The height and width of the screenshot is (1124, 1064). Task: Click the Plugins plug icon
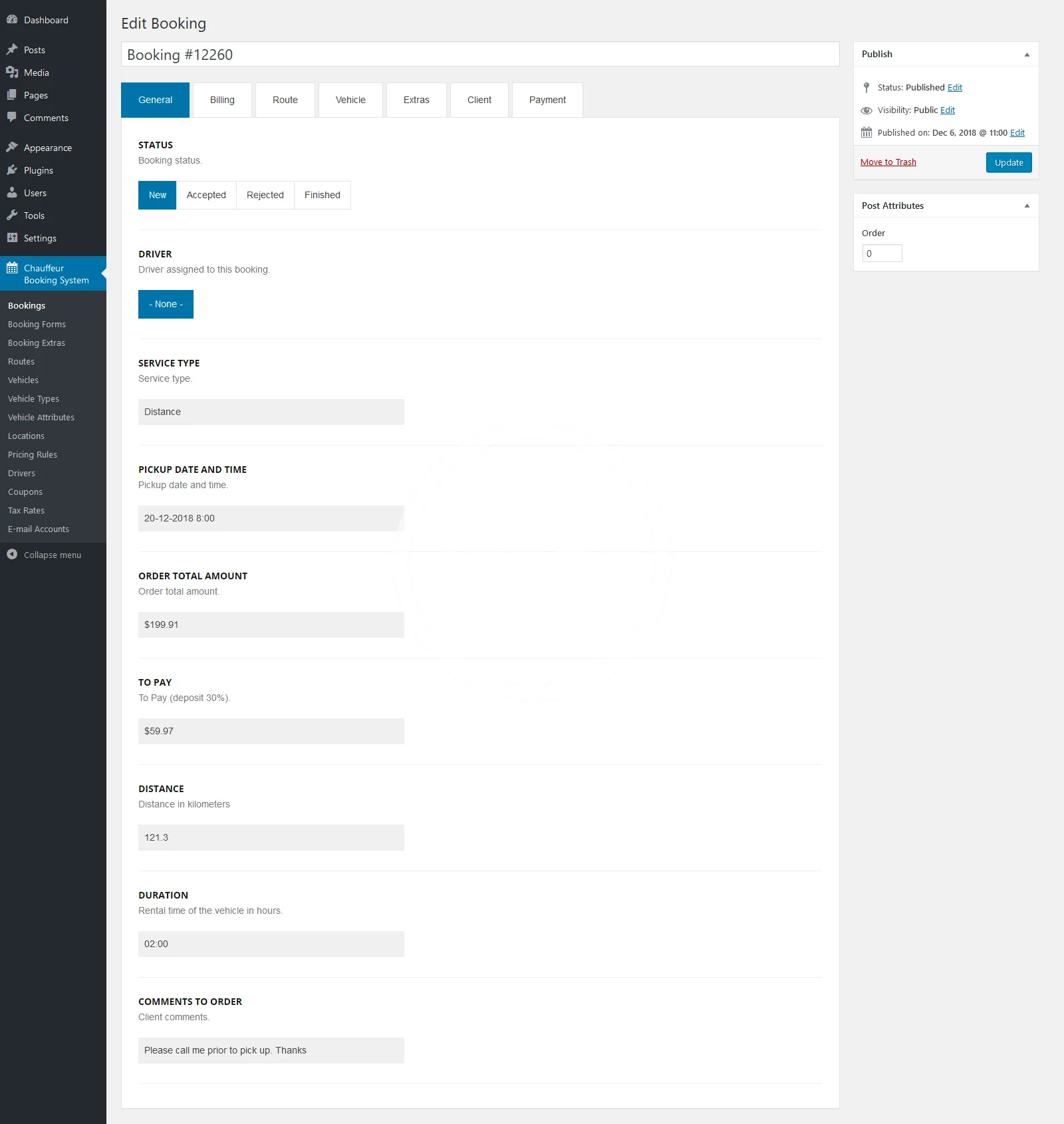pyautogui.click(x=12, y=170)
